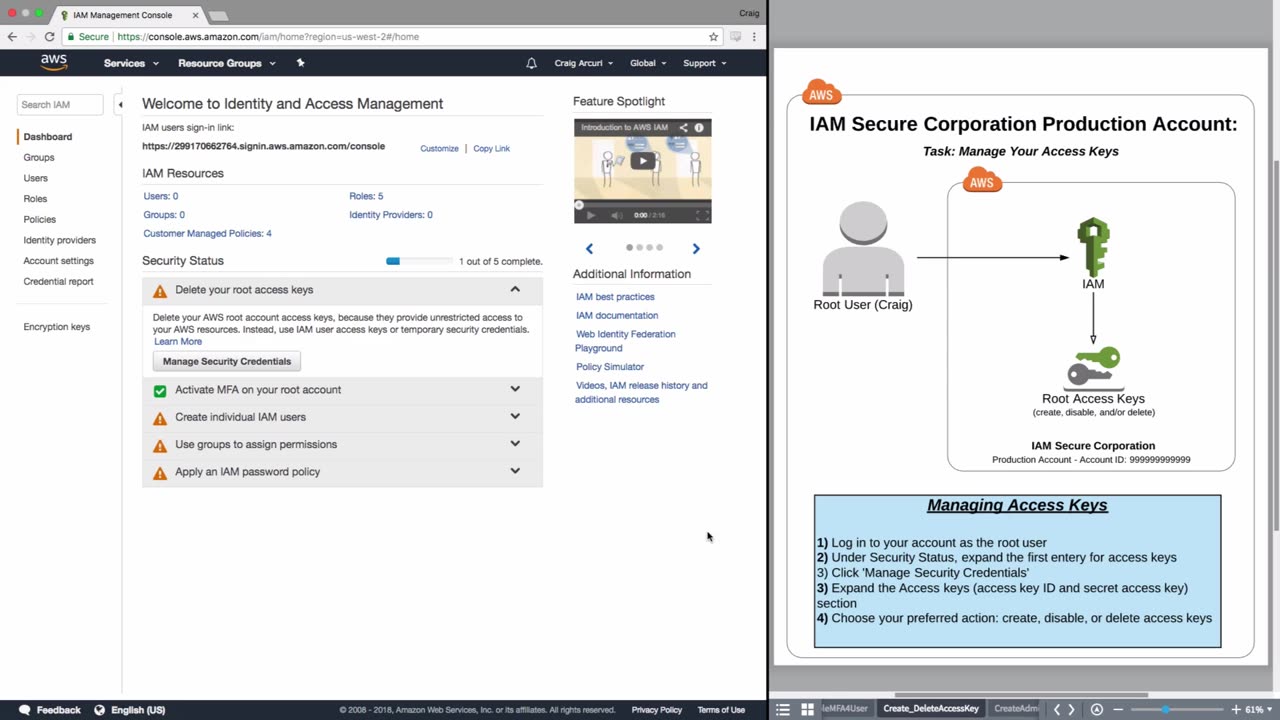The width and height of the screenshot is (1280, 720).
Task: Open Credential report in the sidebar
Action: click(59, 281)
